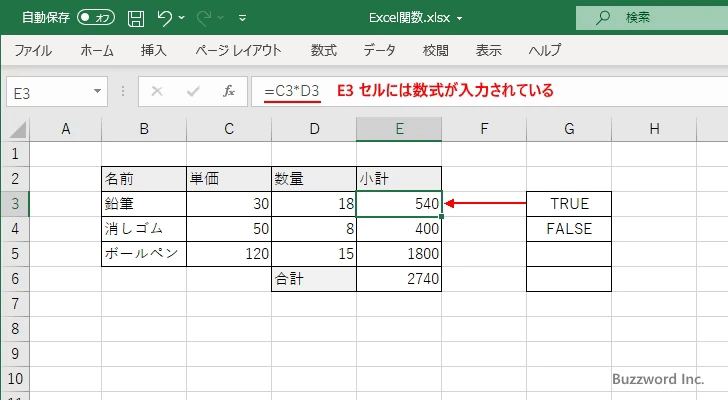Select column D header
Screen dimensions: 728x400
tap(314, 129)
